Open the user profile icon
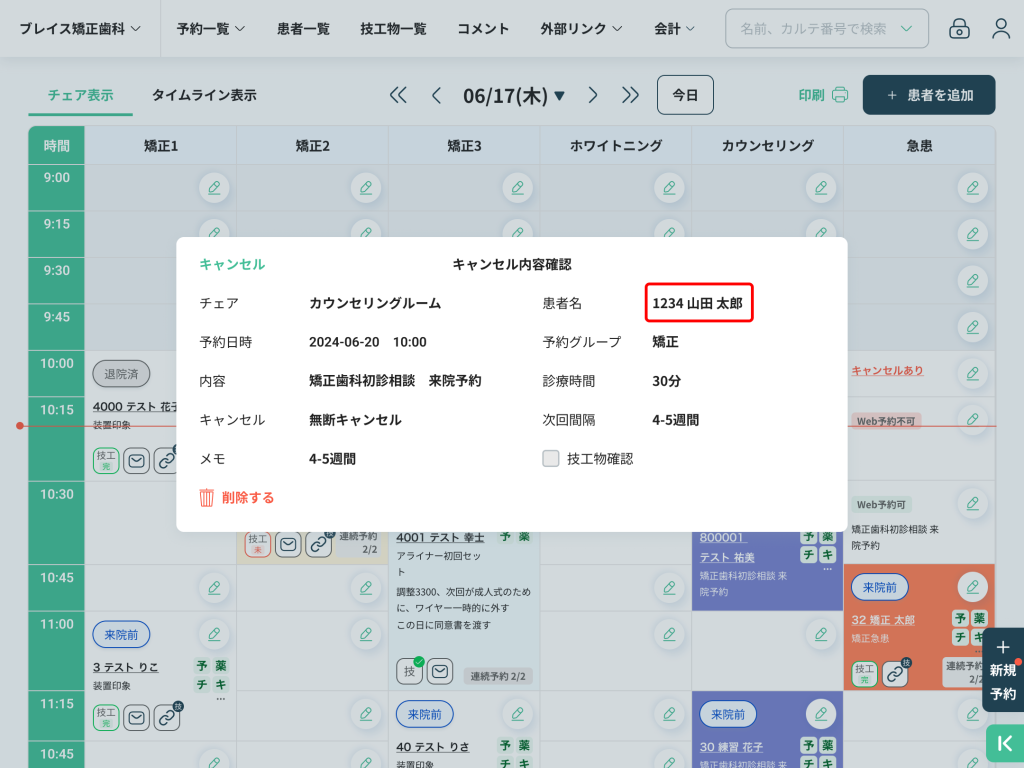This screenshot has width=1024, height=768. tap(1001, 29)
